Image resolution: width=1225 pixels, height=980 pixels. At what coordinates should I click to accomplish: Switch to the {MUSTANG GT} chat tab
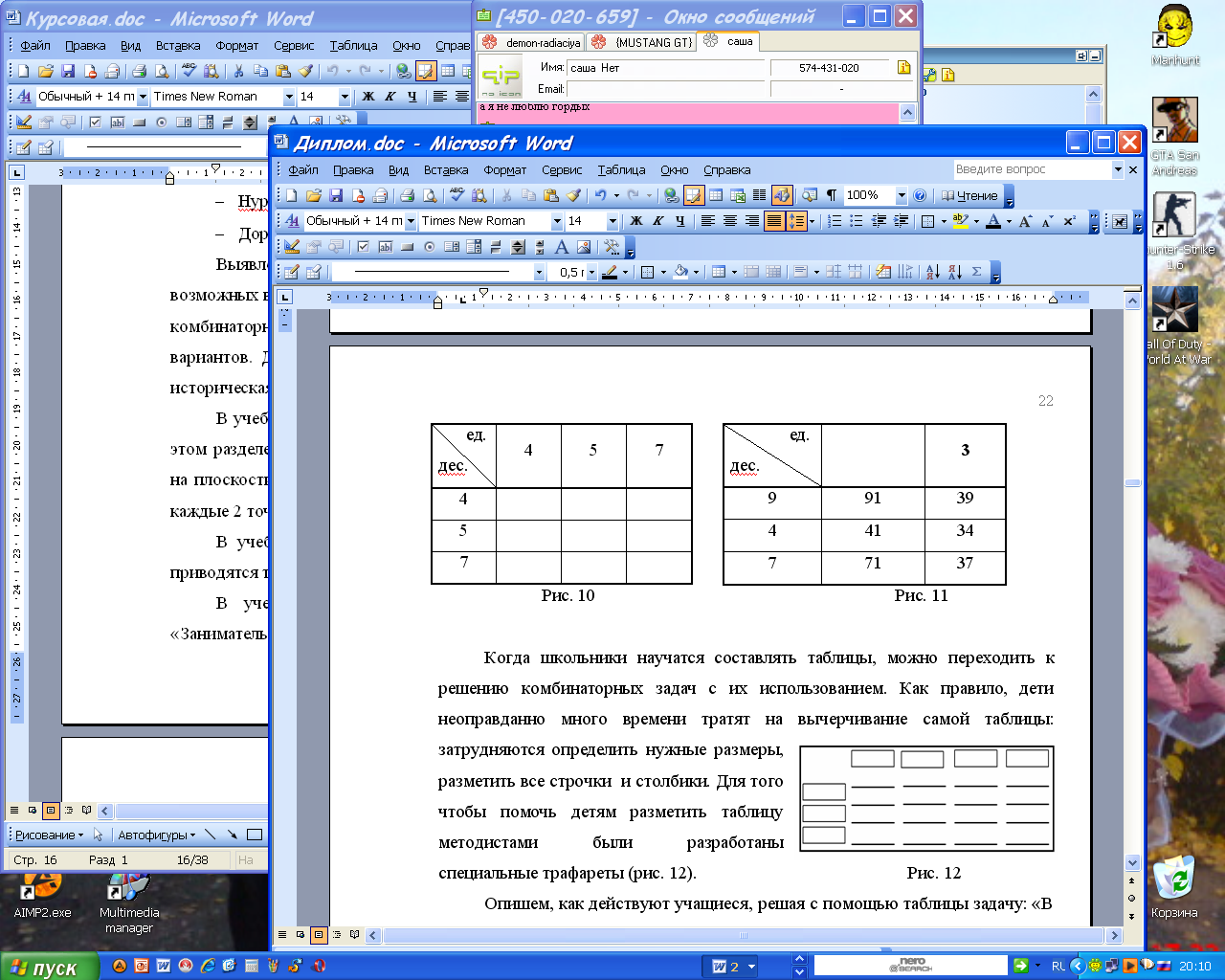[643, 42]
